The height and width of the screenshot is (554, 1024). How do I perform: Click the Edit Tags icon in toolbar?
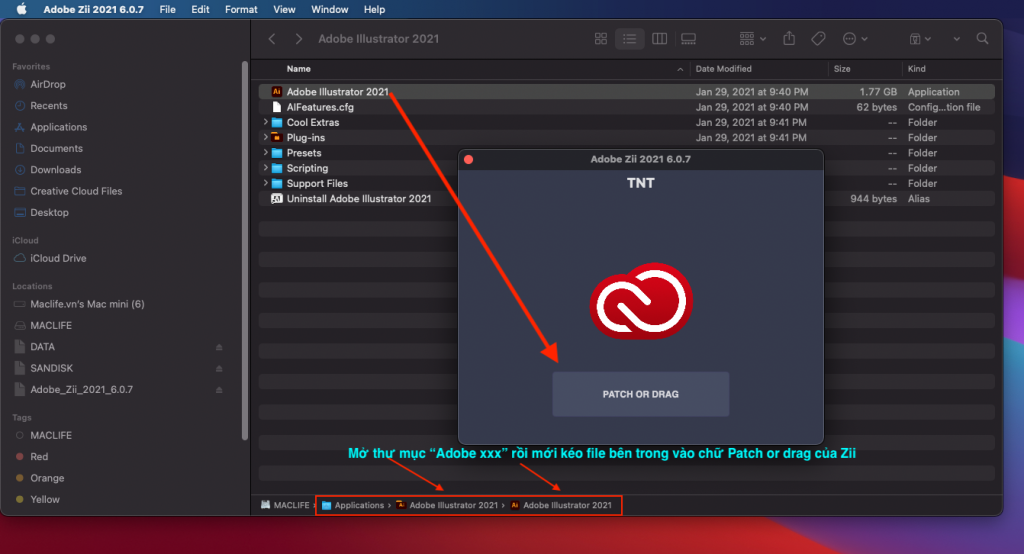point(818,39)
